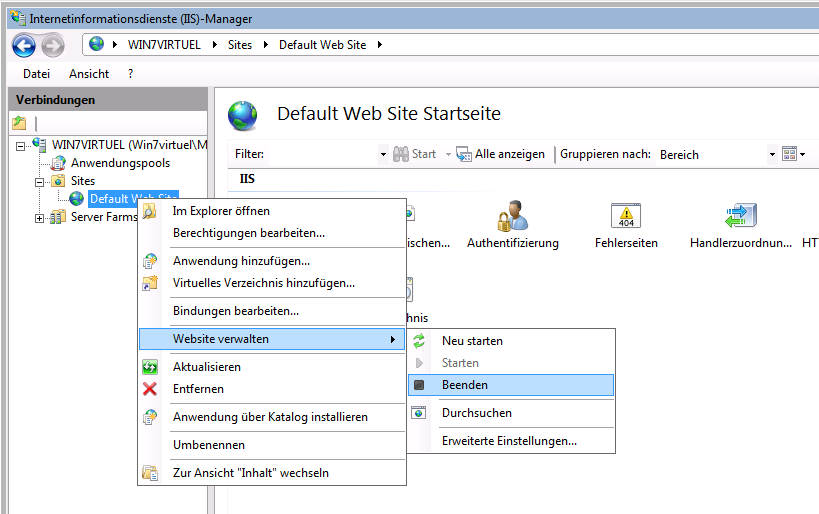
Task: Click the Forward navigation arrow button
Action: click(53, 45)
